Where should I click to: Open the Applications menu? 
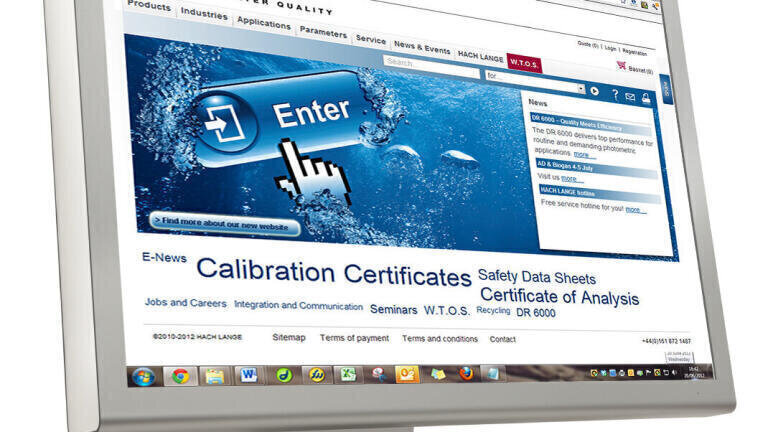click(x=264, y=23)
